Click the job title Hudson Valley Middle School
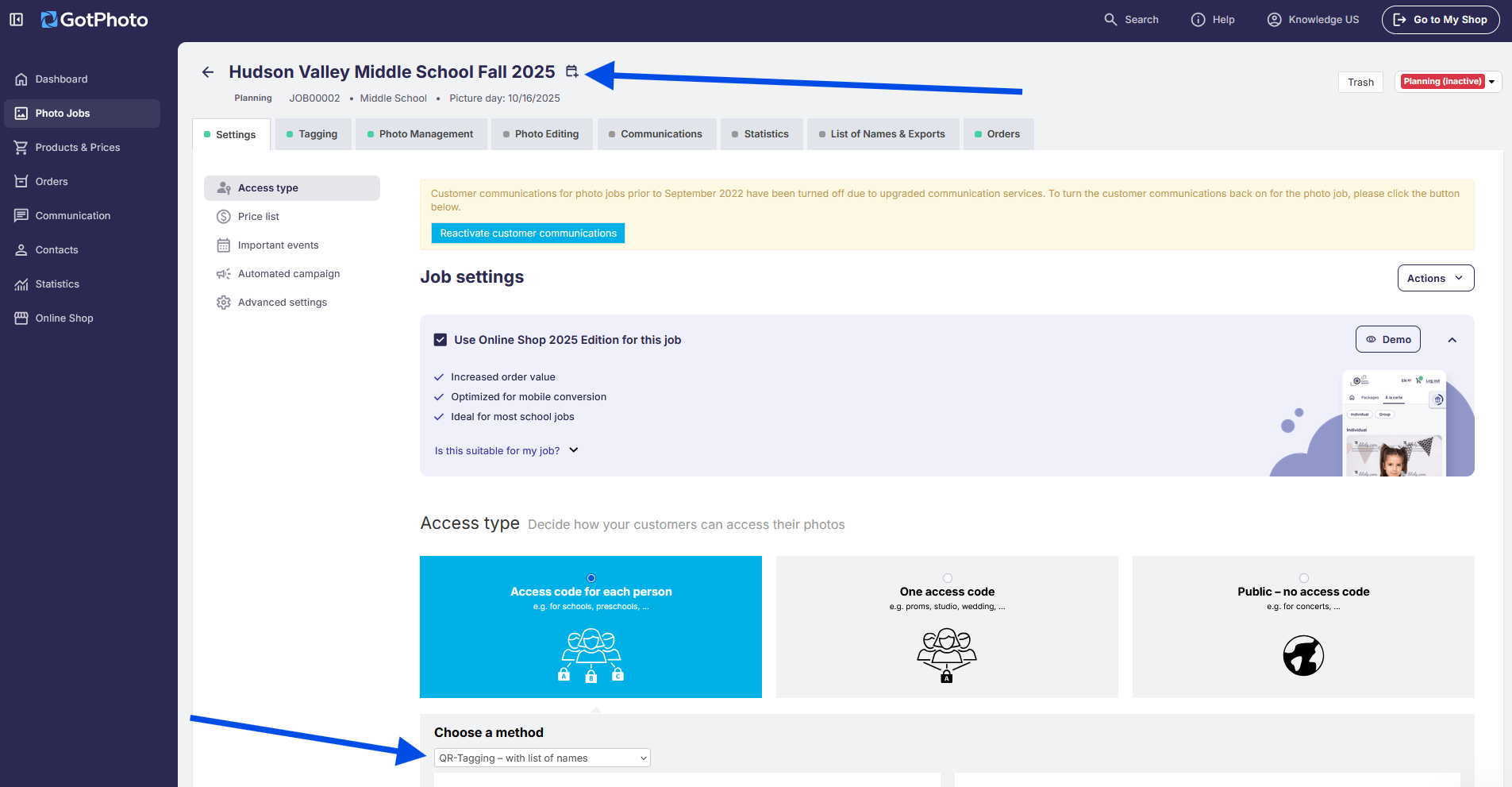This screenshot has height=787, width=1512. pos(392,71)
